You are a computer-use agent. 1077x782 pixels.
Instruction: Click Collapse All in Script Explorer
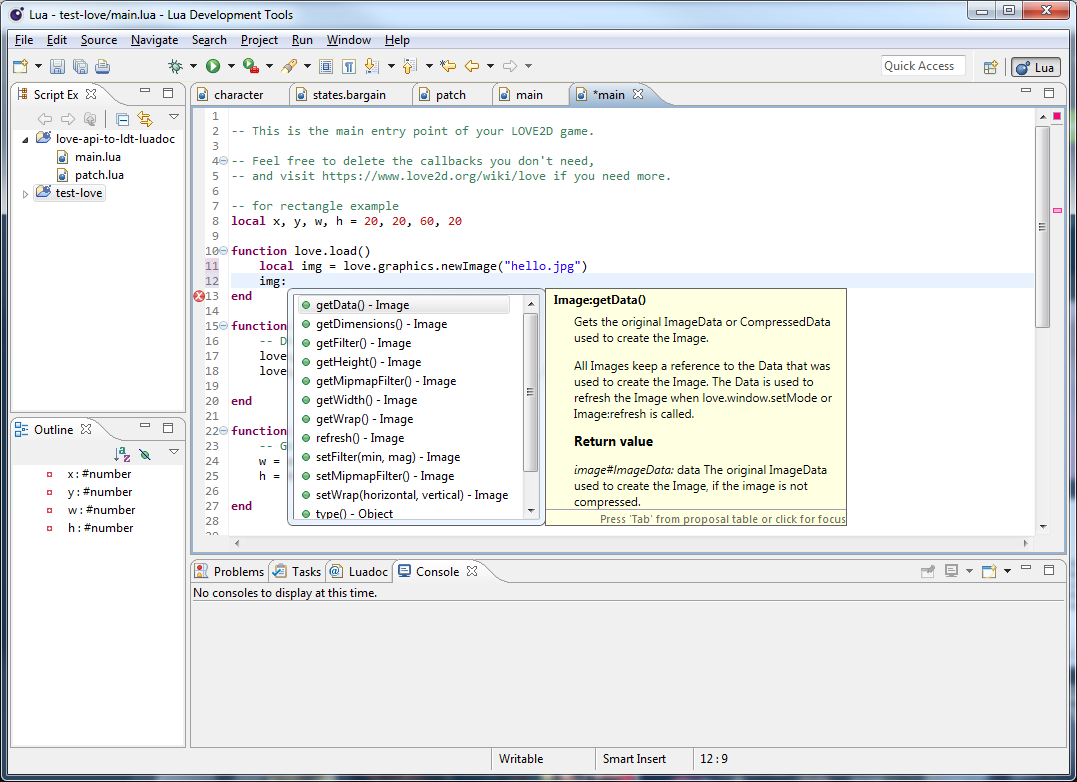point(122,118)
